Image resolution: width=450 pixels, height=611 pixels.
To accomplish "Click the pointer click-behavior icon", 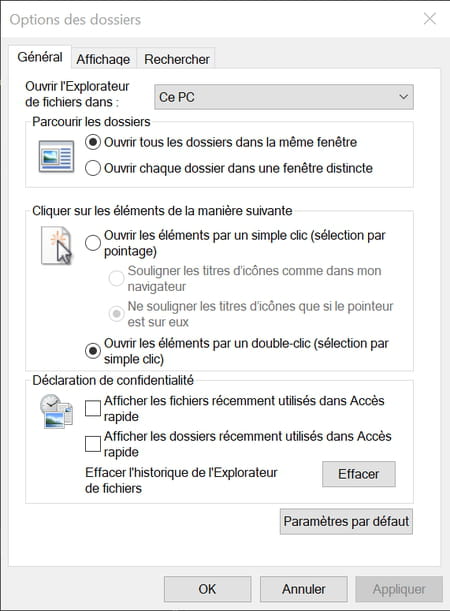I will click(57, 246).
